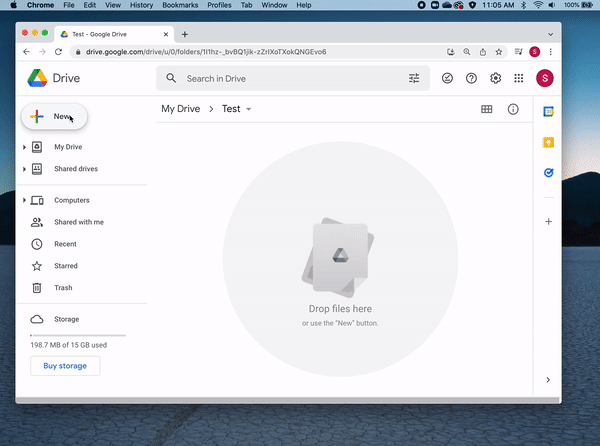The image size is (600, 446).
Task: Open the Apple menu
Action: pos(13,5)
